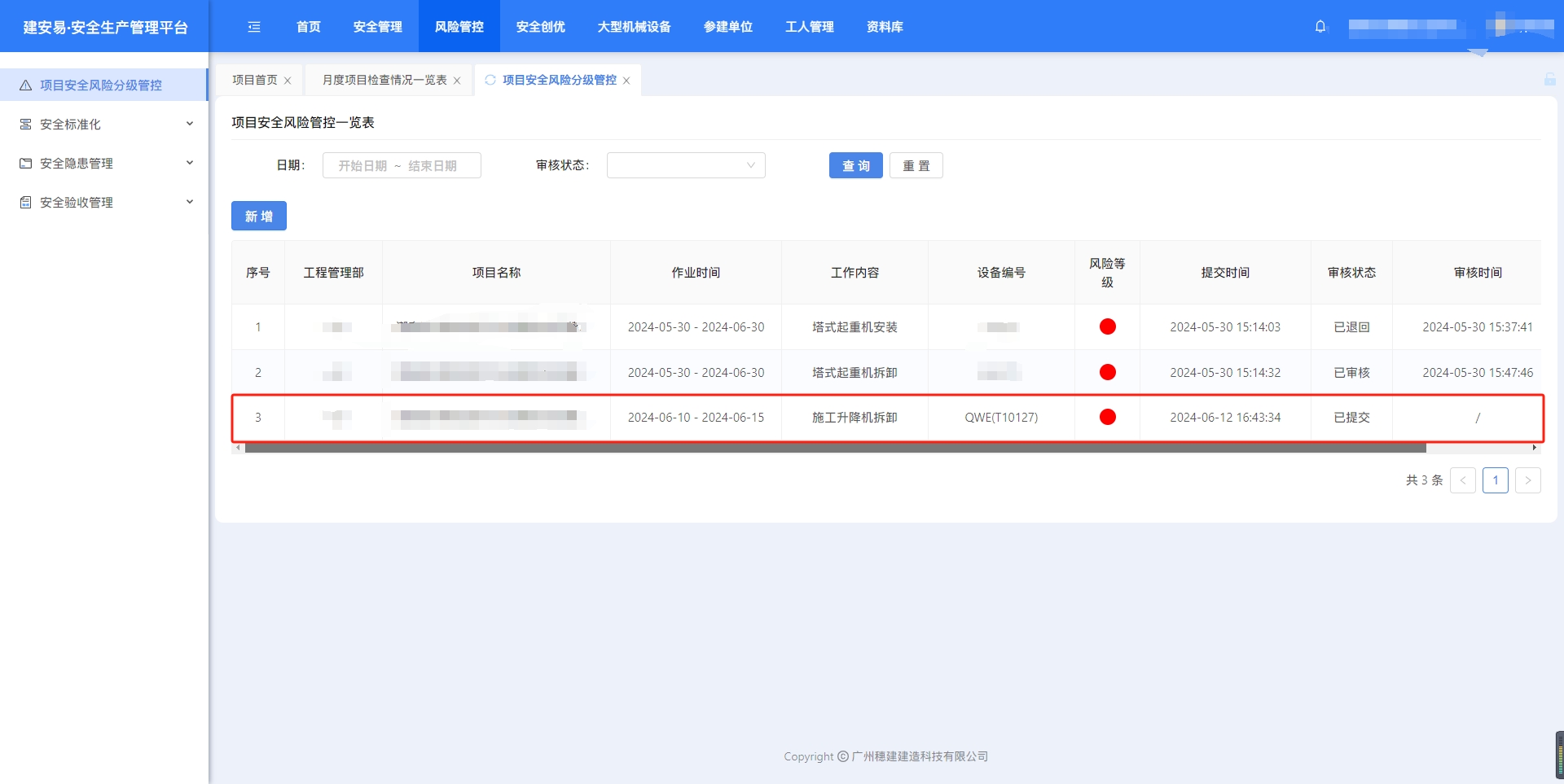Image resolution: width=1564 pixels, height=784 pixels.
Task: Switch to the 大型机械设备 menu
Action: [x=634, y=27]
